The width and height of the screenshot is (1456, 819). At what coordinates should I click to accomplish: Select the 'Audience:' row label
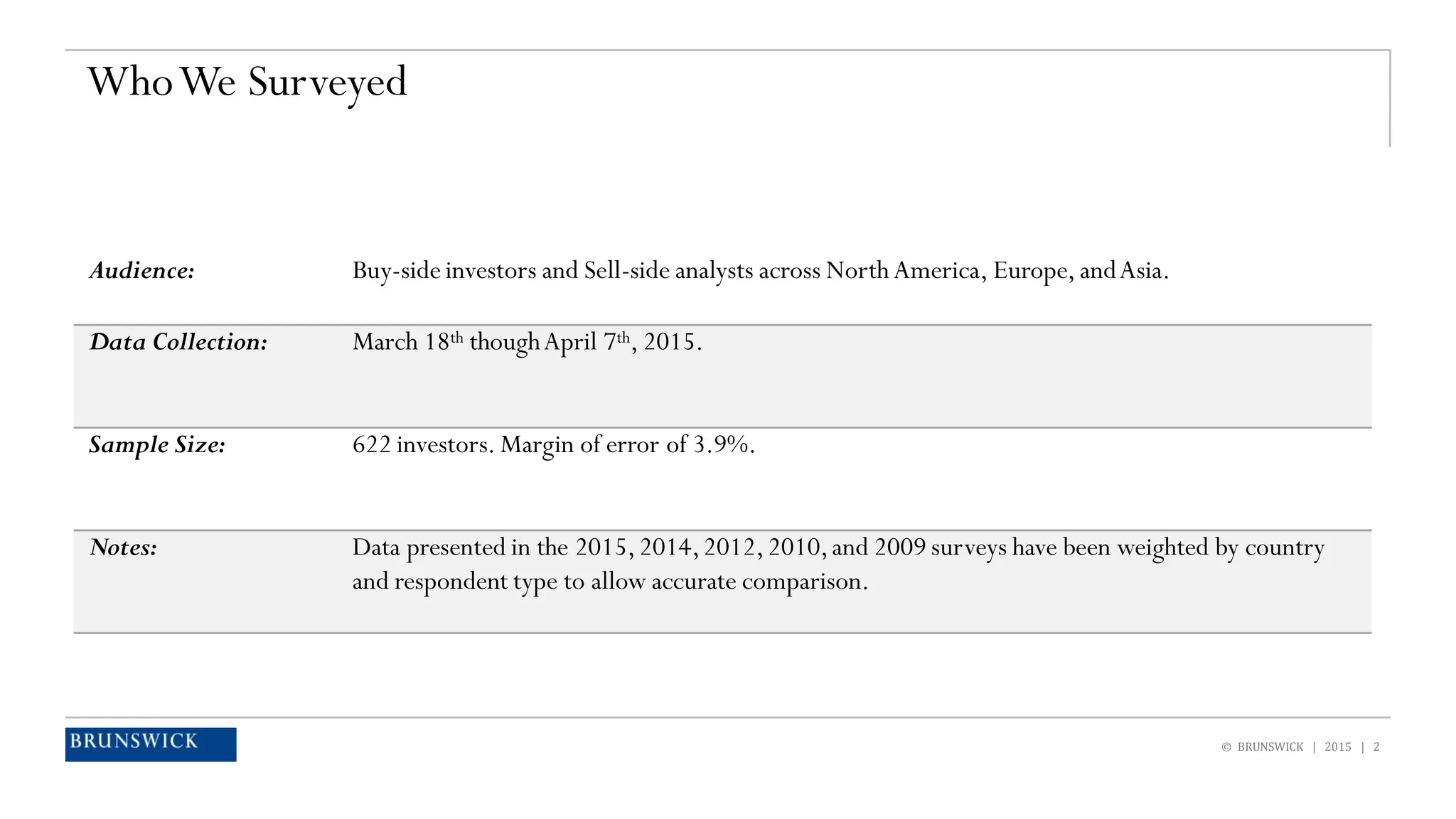tap(142, 271)
